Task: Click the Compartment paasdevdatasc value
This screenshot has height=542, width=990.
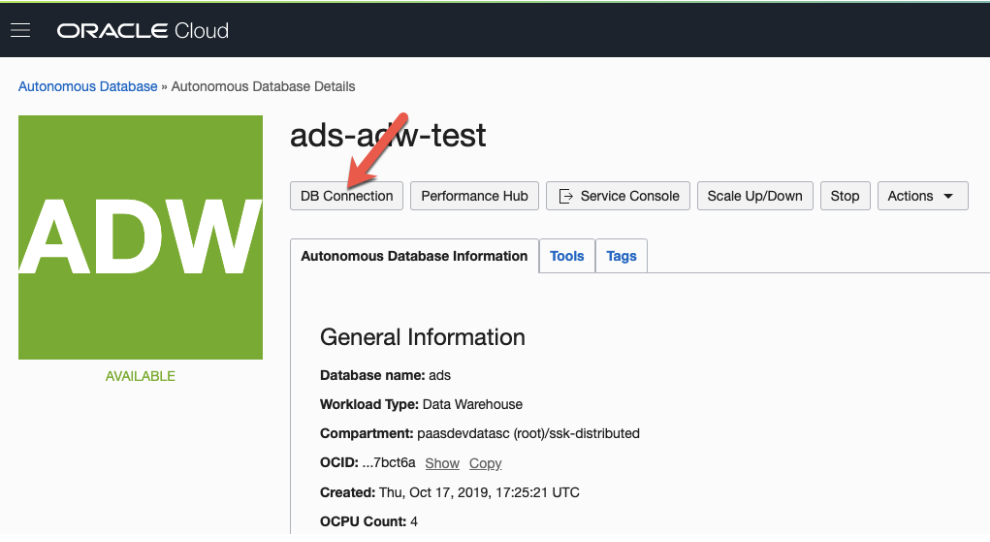Action: click(x=528, y=433)
